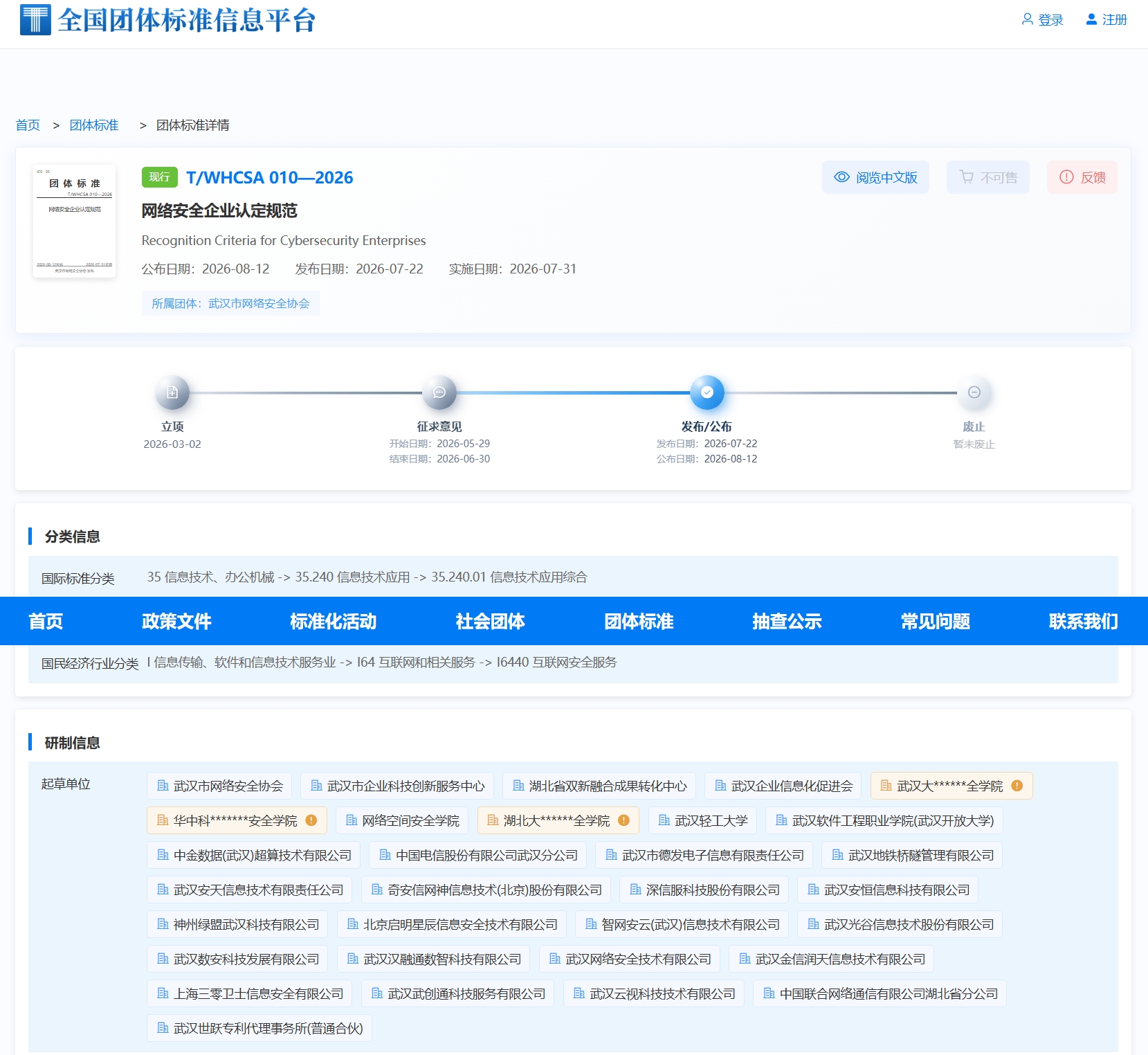Click building icon beside 武汉市德发电子信息有限责任公司

coord(612,855)
